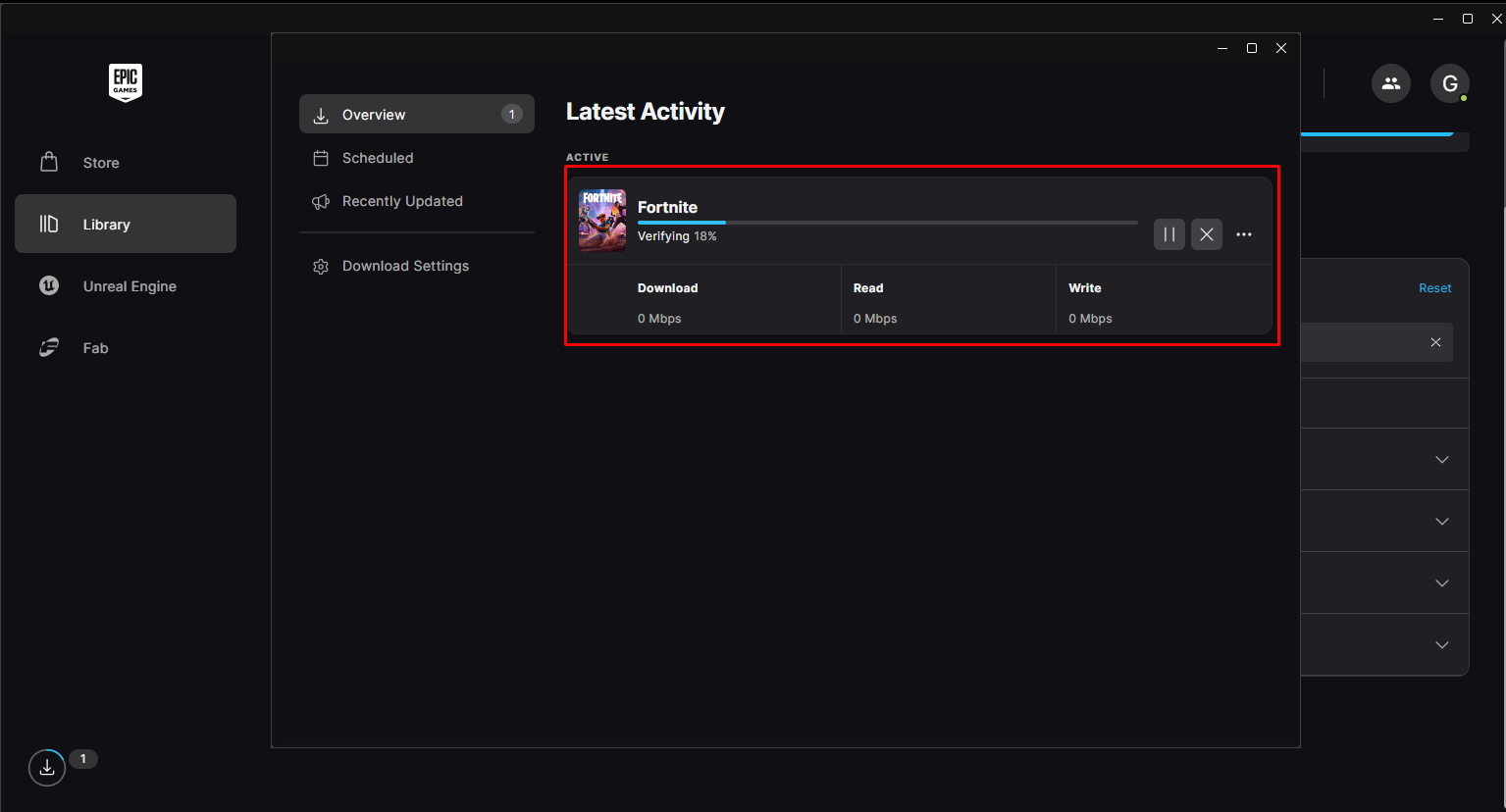Click the "ACTIVE" section label
This screenshot has height=812, width=1506.
[x=588, y=157]
